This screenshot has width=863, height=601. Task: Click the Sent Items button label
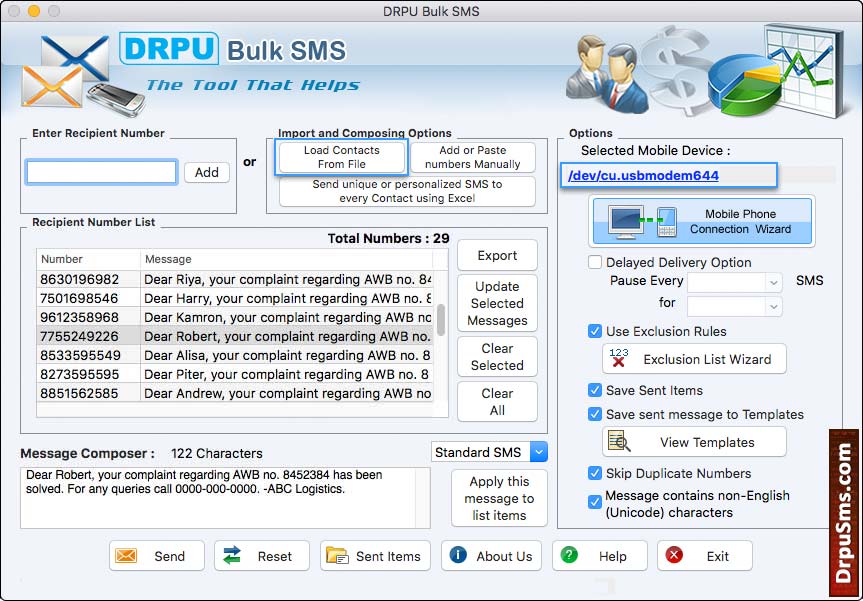click(x=388, y=556)
